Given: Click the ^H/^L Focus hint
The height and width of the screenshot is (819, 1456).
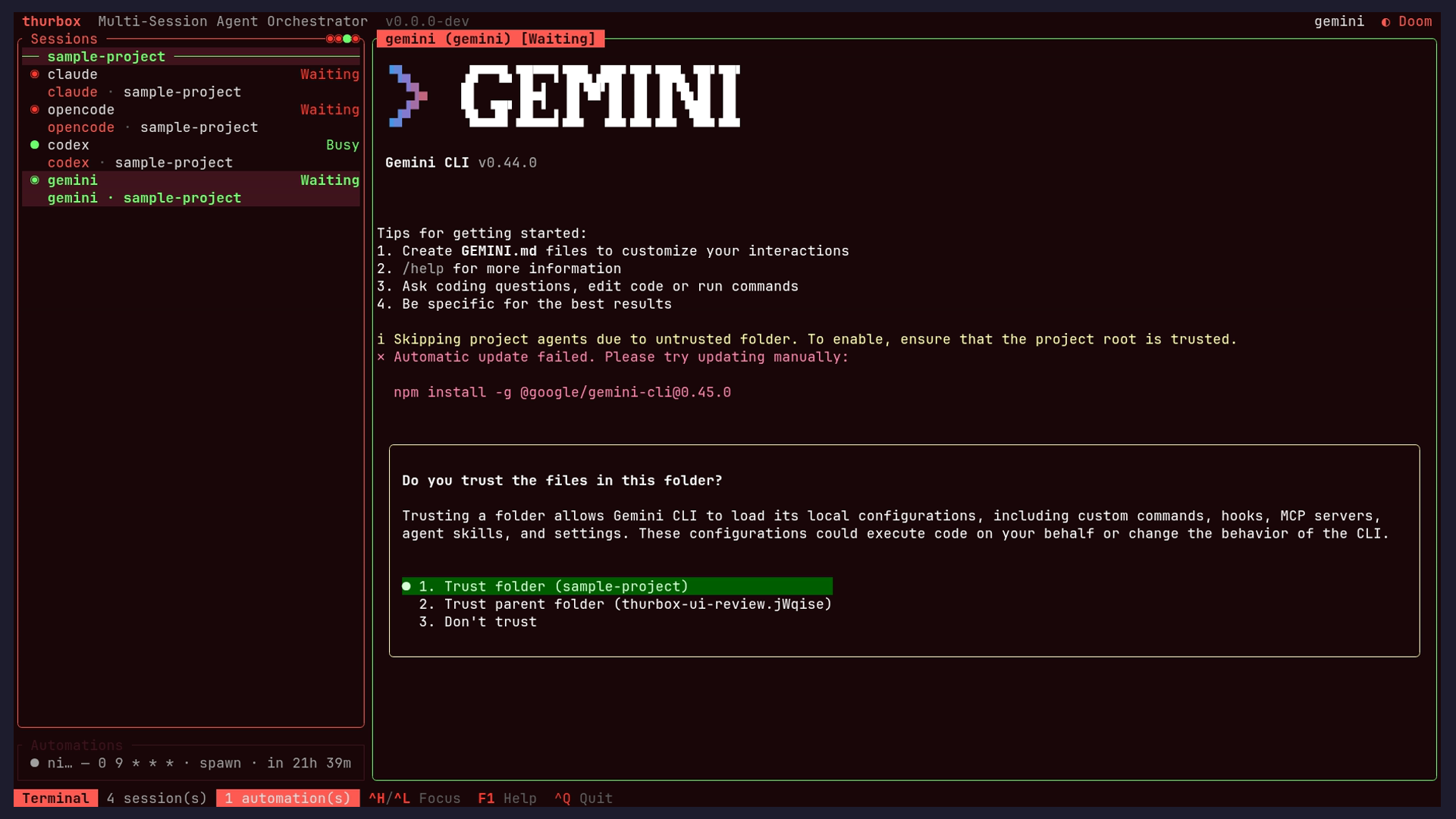Looking at the screenshot, I should coord(415,799).
